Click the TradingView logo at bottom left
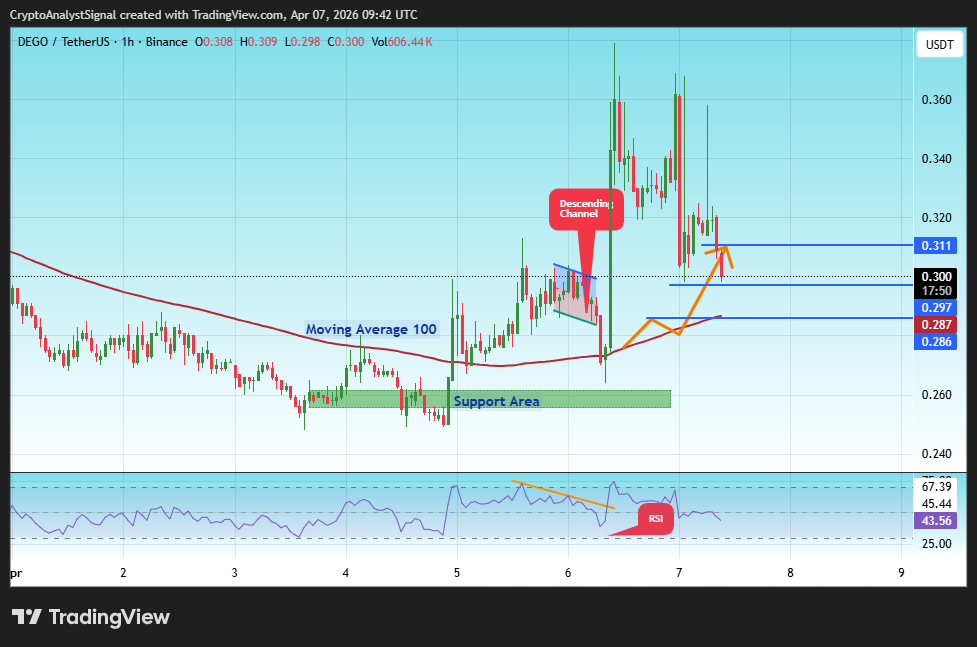Screen dimensions: 977x647 point(90,617)
